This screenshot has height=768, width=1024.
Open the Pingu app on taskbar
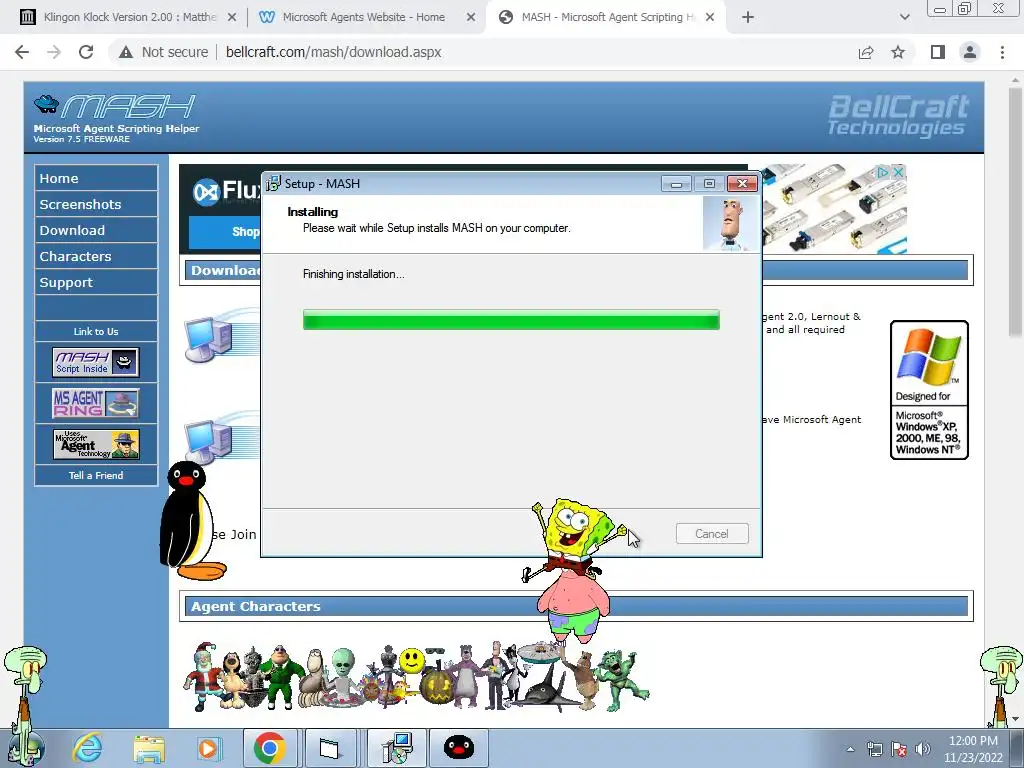[x=459, y=748]
